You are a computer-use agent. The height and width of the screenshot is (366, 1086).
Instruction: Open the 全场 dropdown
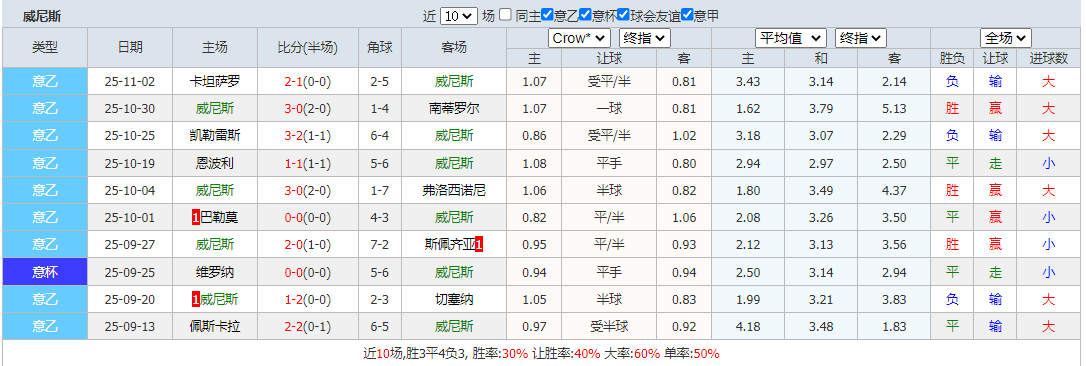click(x=1005, y=38)
